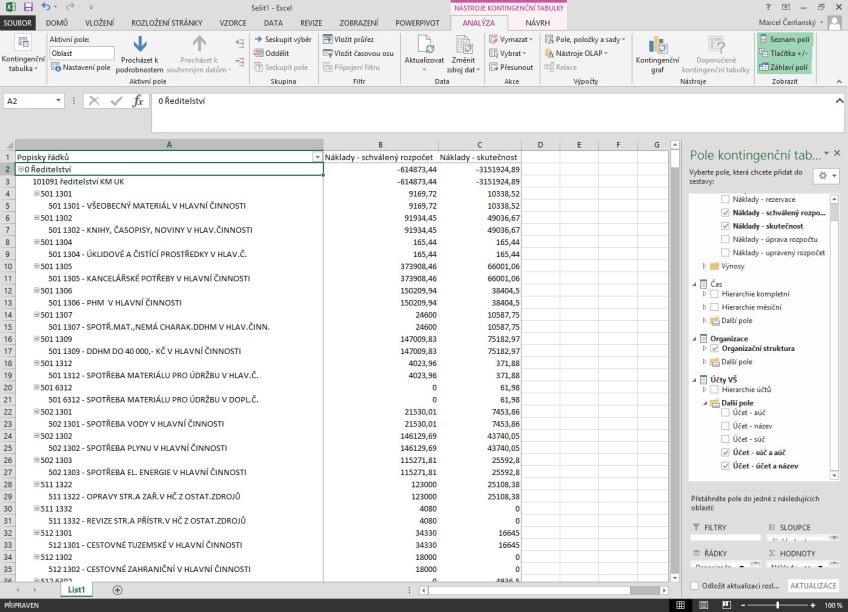Click the insert function fx icon
The width and height of the screenshot is (848, 612).
click(138, 101)
